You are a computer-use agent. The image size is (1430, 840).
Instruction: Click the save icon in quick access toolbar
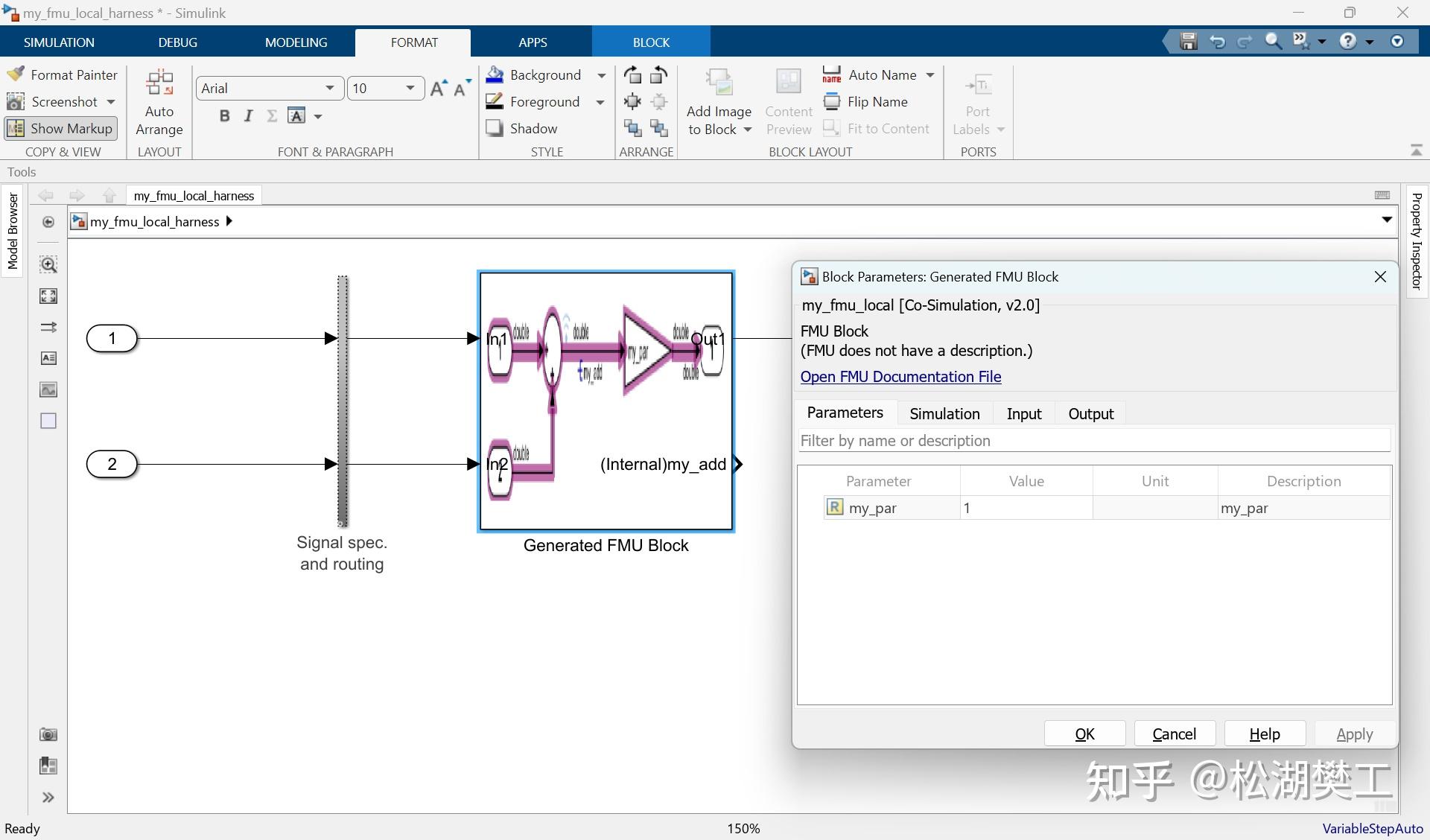tap(1189, 42)
